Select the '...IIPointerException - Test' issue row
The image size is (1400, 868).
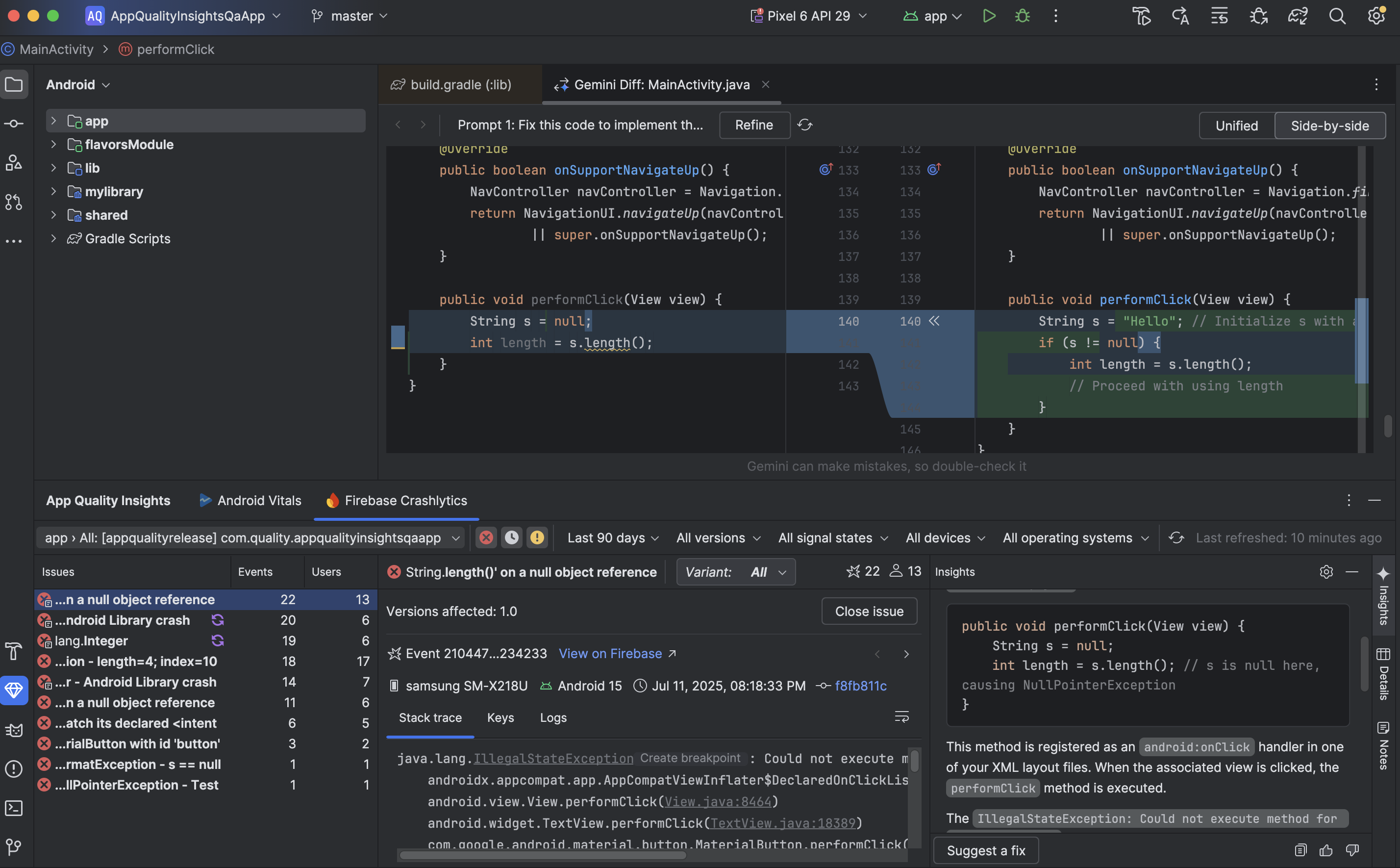(137, 785)
